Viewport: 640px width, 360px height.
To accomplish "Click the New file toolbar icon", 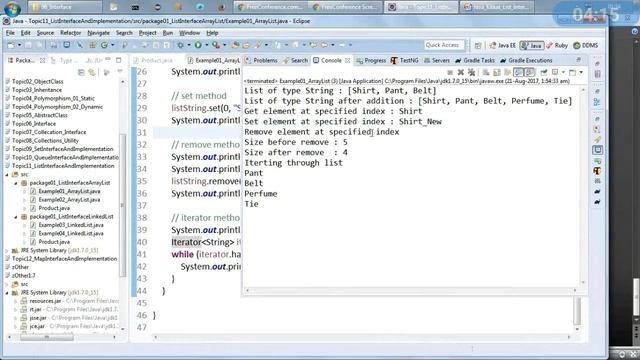I will [11, 45].
